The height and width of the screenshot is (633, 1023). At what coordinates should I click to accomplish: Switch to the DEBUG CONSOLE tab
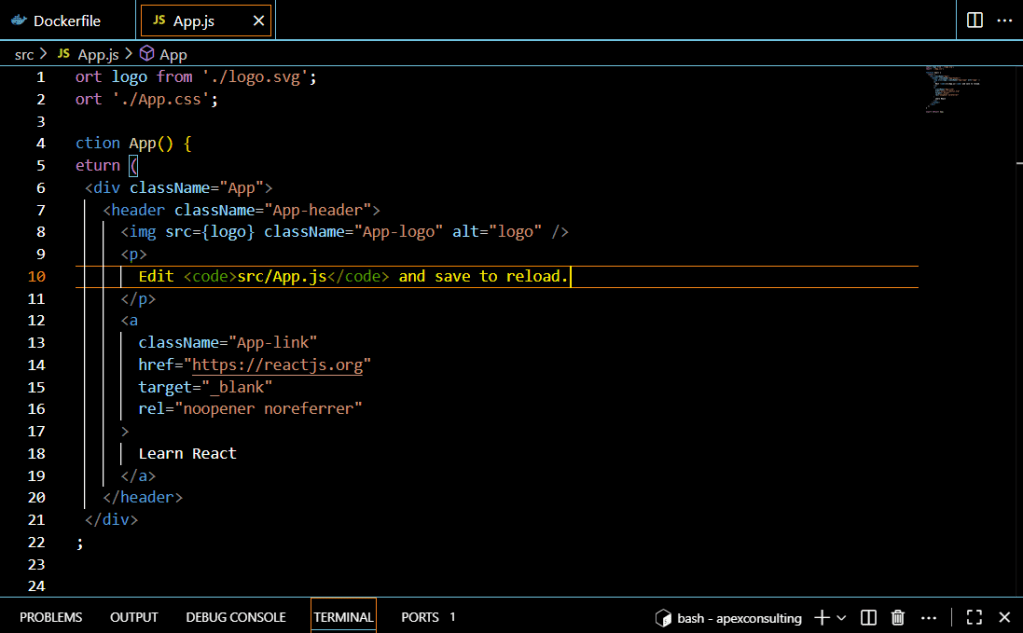[x=235, y=617]
